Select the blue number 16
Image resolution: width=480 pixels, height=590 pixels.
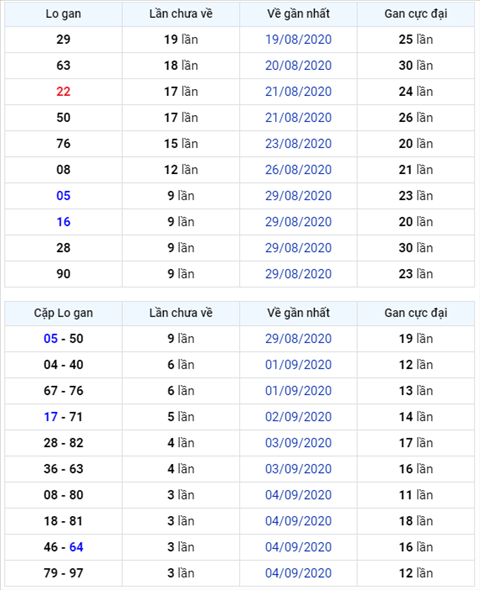(63, 222)
